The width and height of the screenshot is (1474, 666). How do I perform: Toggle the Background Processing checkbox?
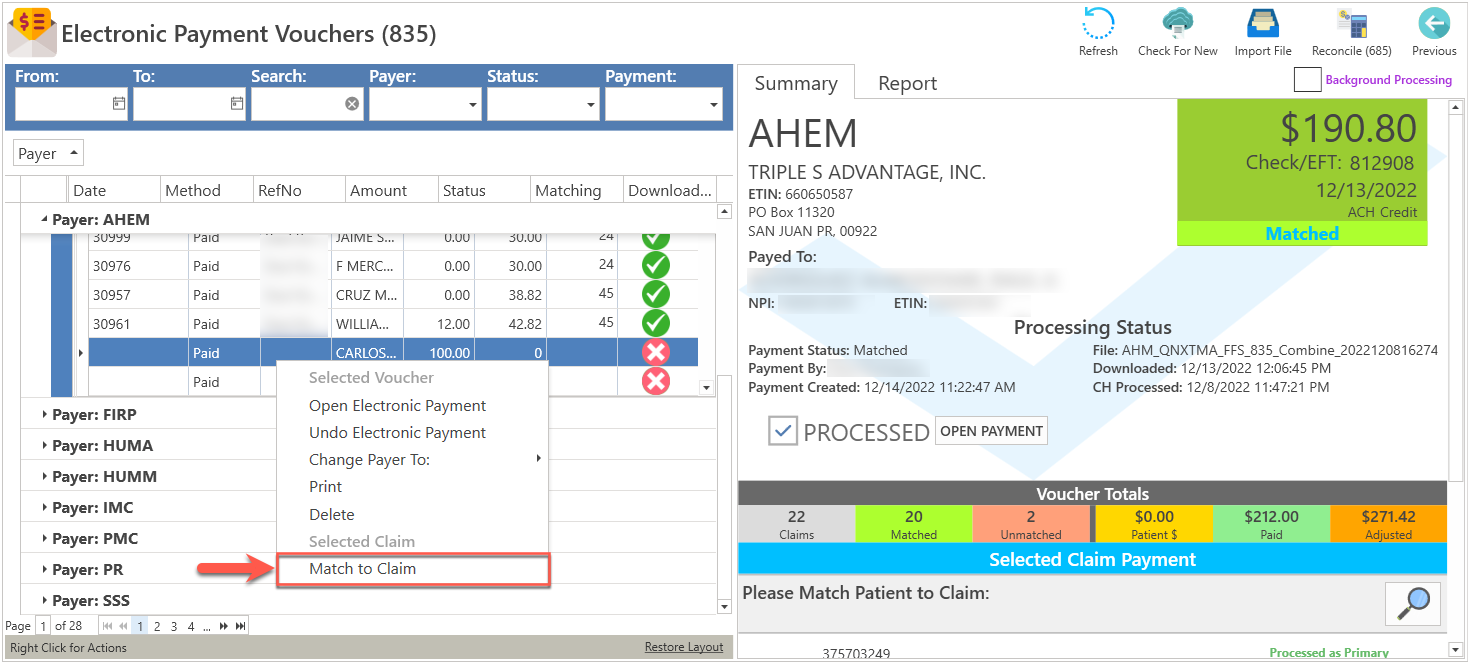pyautogui.click(x=1307, y=80)
